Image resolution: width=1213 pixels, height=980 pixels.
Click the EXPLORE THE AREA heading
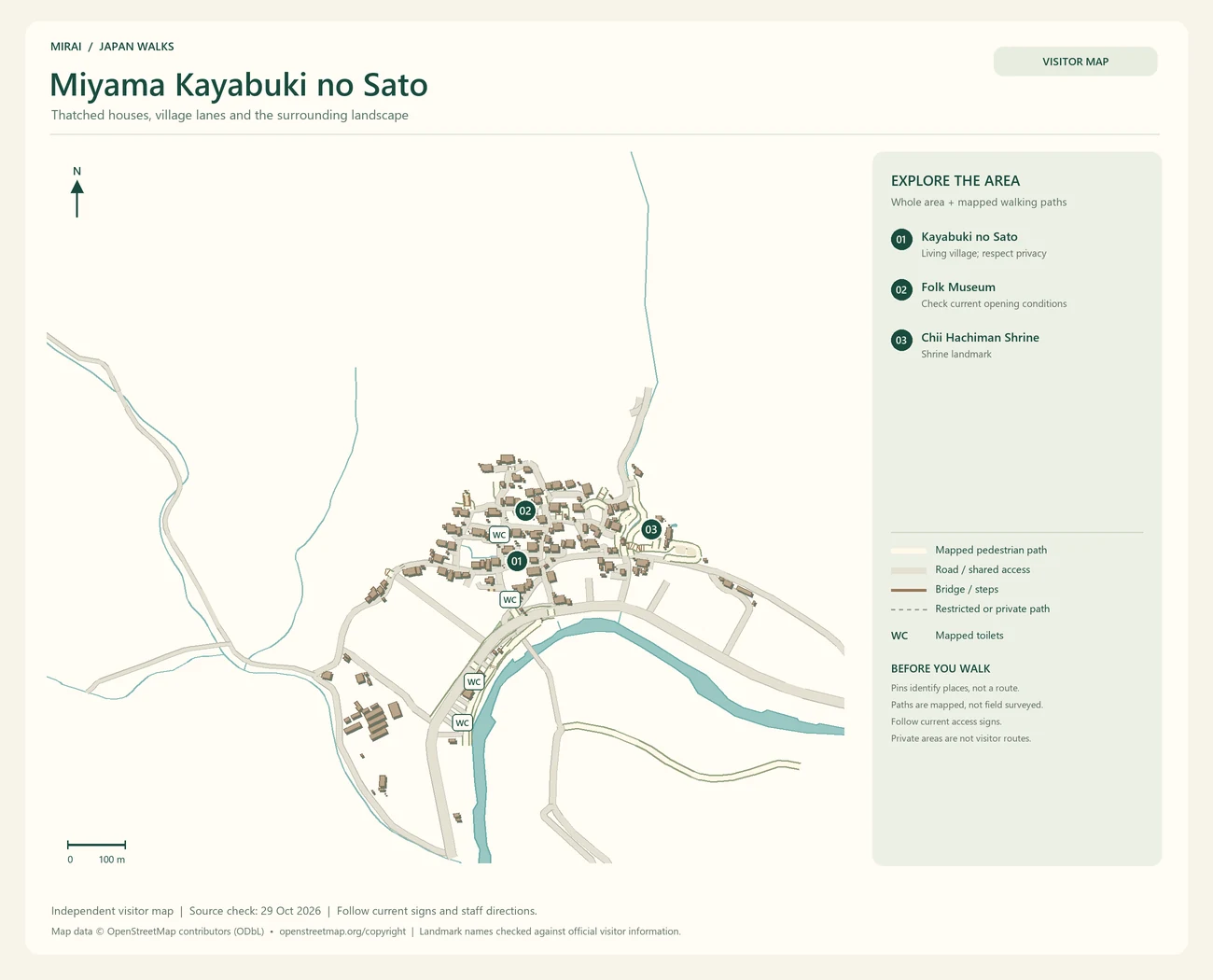(x=955, y=181)
